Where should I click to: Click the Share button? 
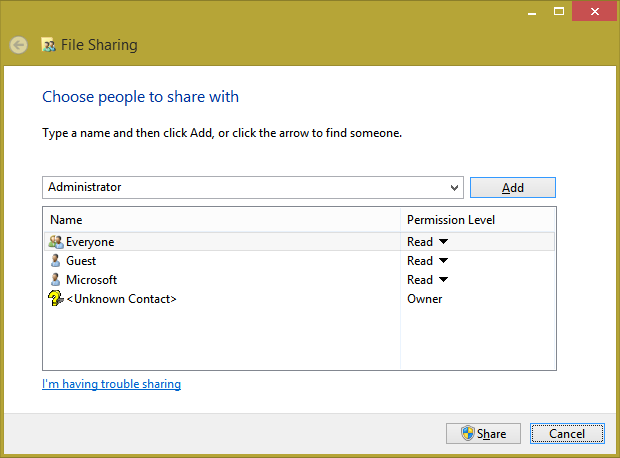pyautogui.click(x=483, y=433)
